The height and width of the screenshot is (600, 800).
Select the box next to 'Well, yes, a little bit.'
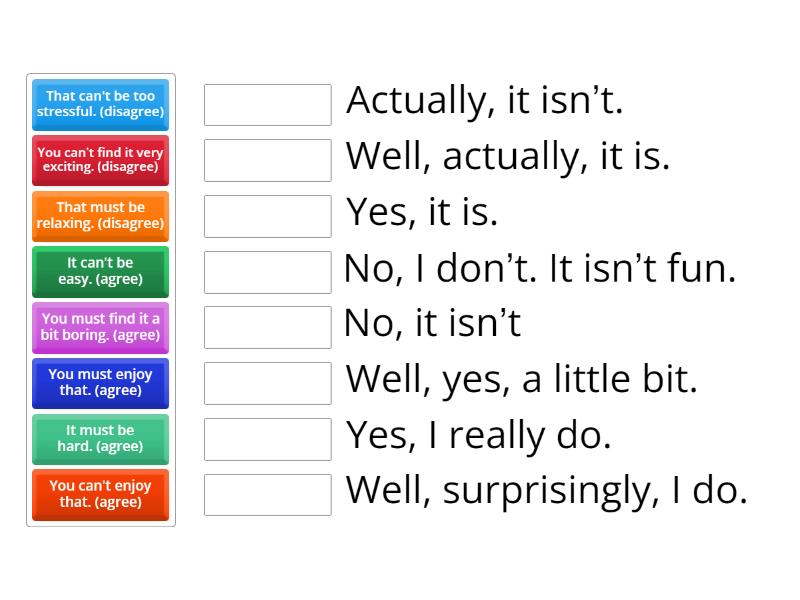pyautogui.click(x=267, y=383)
